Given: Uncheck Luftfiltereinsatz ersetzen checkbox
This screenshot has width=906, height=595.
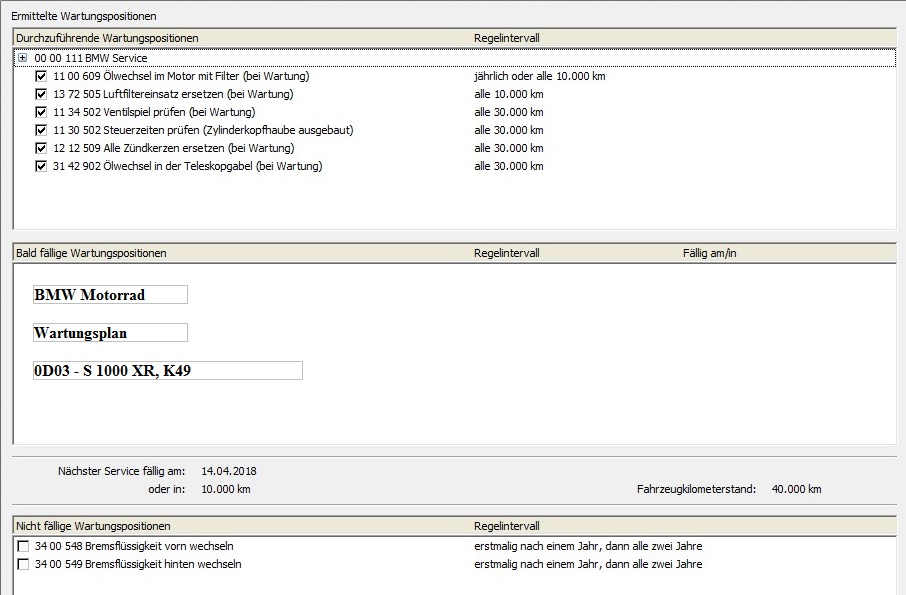Looking at the screenshot, I should click(41, 94).
